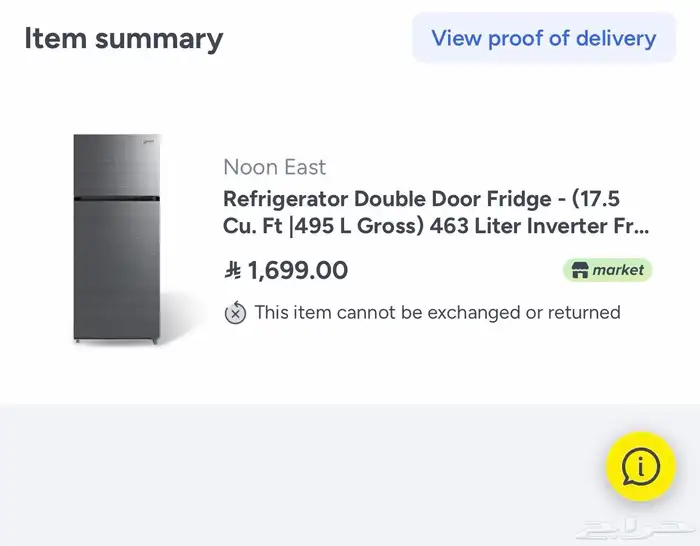The image size is (700, 546).
Task: Click the no-return crossed circle icon
Action: point(235,313)
